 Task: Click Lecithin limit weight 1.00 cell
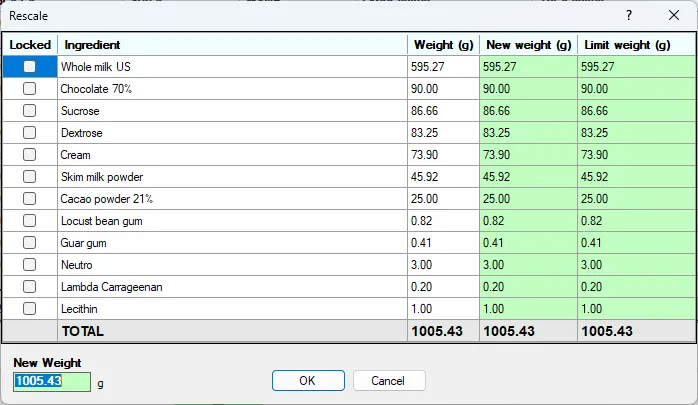click(637, 309)
